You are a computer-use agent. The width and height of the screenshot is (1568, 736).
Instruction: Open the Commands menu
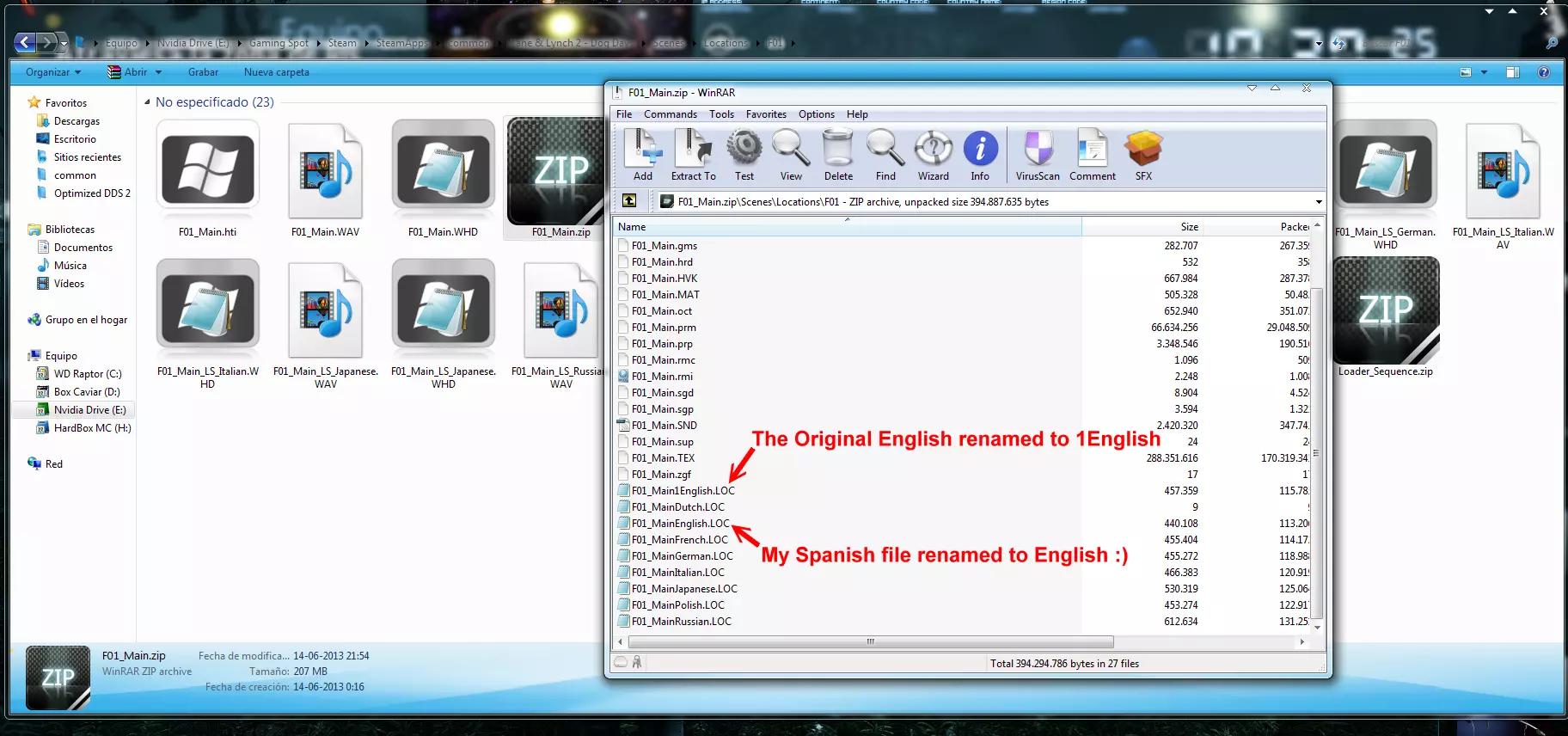[671, 114]
